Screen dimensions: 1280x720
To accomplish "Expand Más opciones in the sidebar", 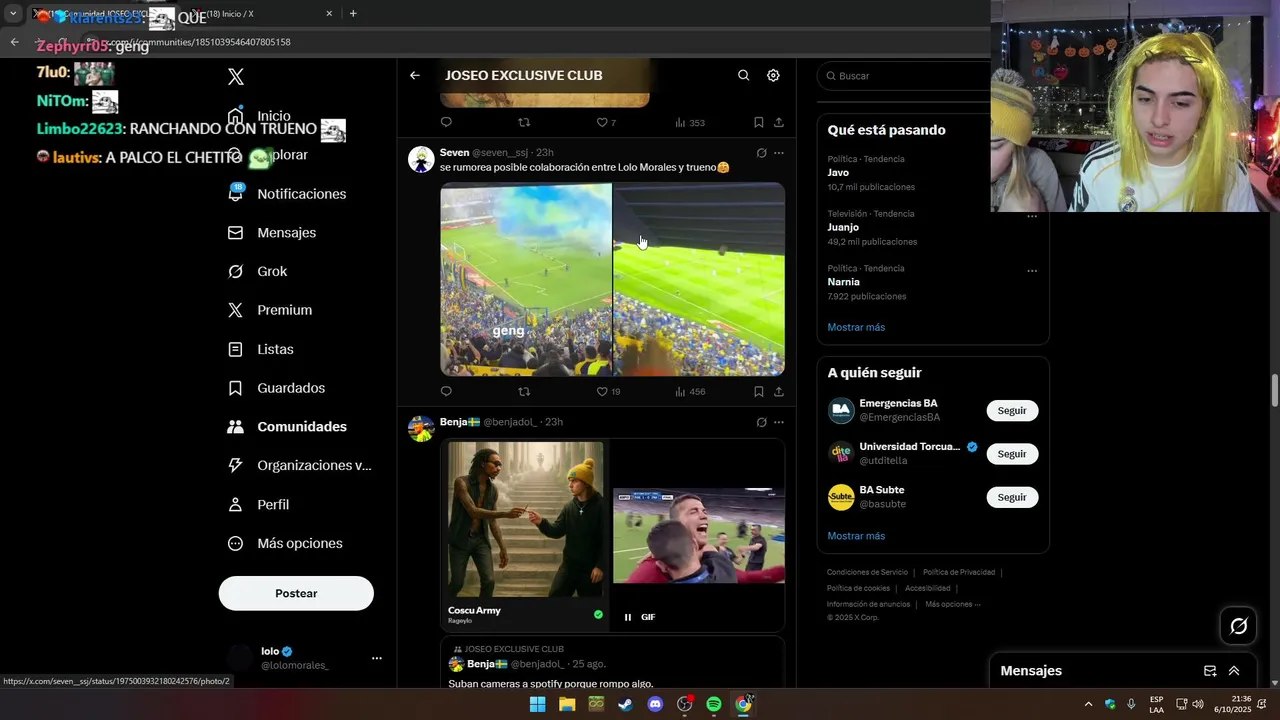I will pos(285,543).
